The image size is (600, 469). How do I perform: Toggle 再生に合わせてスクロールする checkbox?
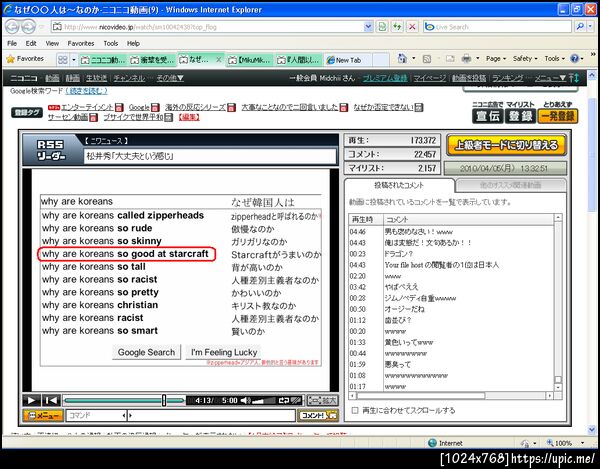(x=355, y=410)
